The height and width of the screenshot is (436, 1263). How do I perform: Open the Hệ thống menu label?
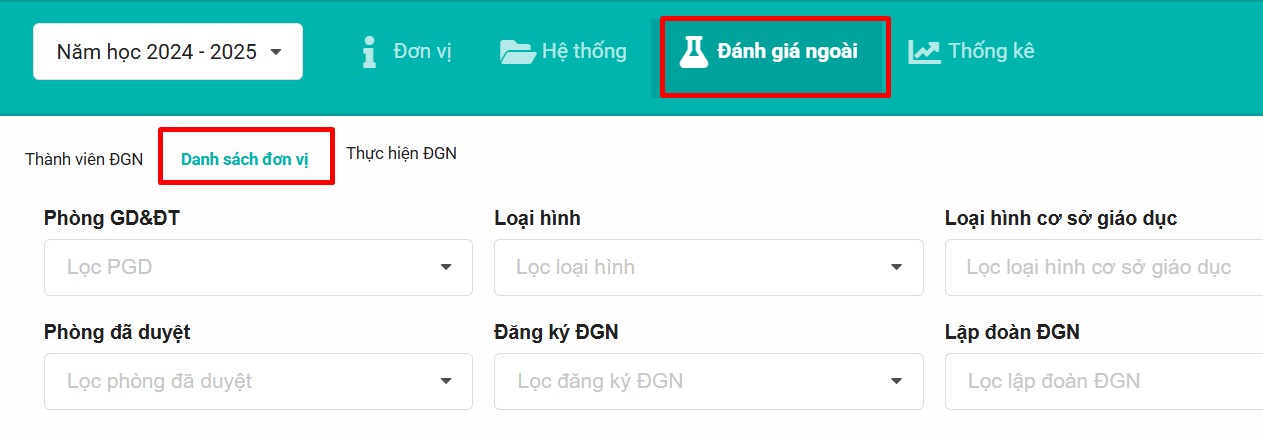click(x=584, y=51)
